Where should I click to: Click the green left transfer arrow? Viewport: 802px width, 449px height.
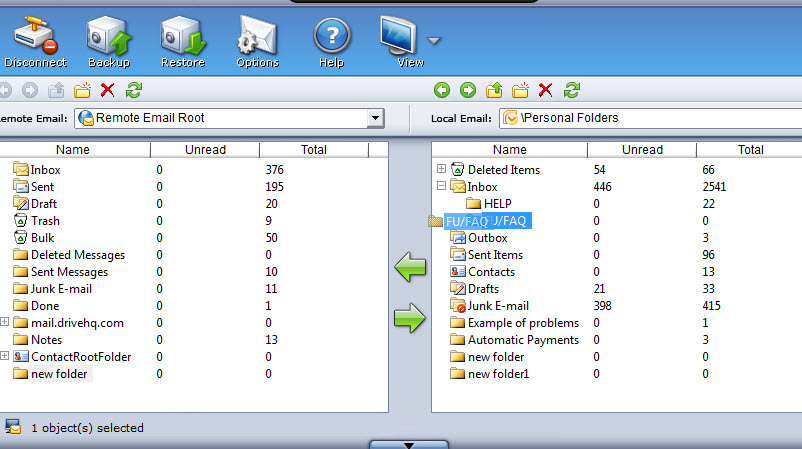410,268
